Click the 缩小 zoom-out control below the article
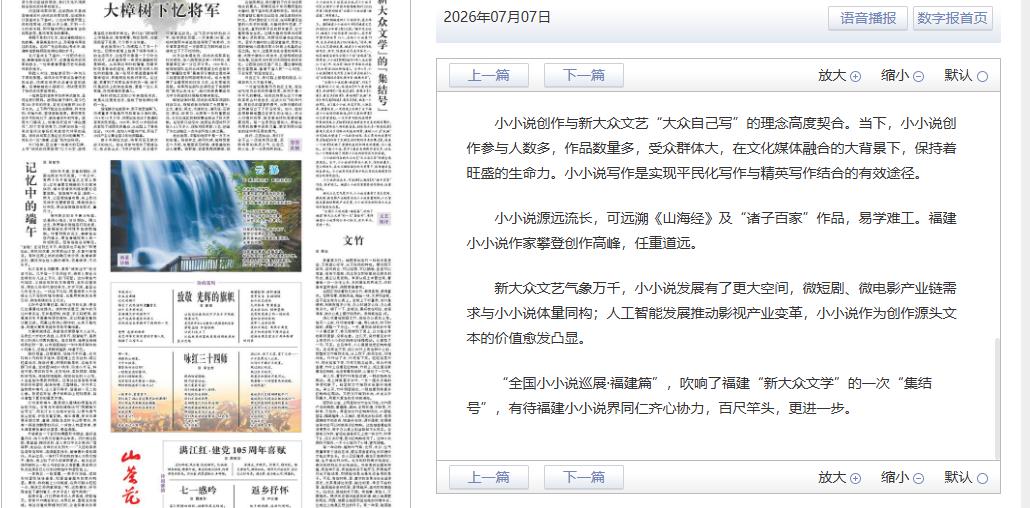This screenshot has height=508, width=1030. tap(902, 478)
